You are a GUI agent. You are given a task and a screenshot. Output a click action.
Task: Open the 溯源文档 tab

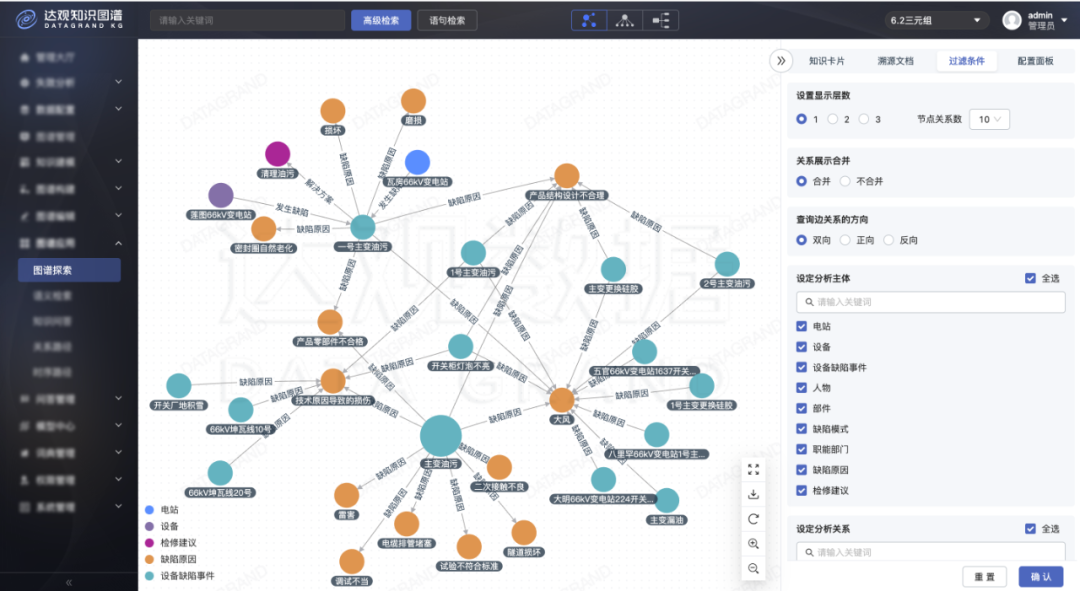(x=895, y=61)
